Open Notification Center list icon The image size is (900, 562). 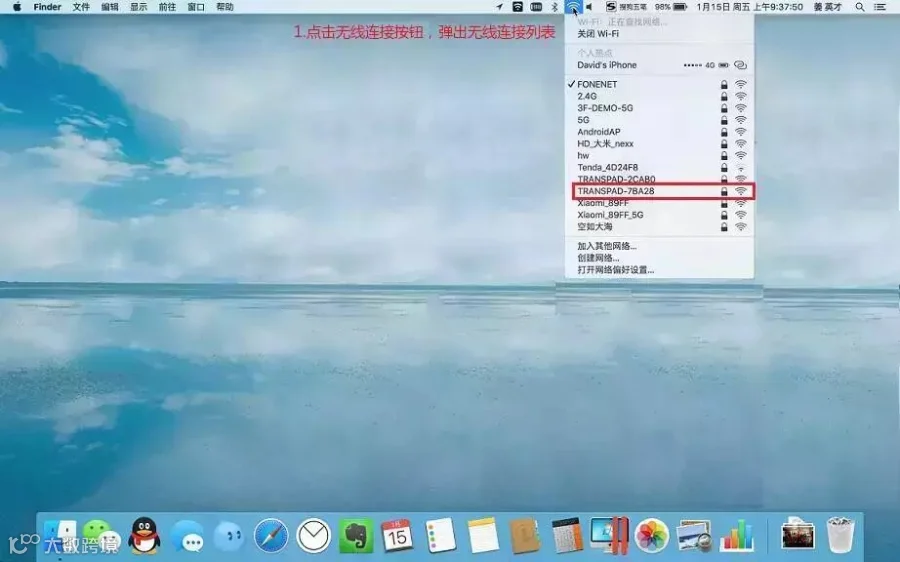[879, 7]
